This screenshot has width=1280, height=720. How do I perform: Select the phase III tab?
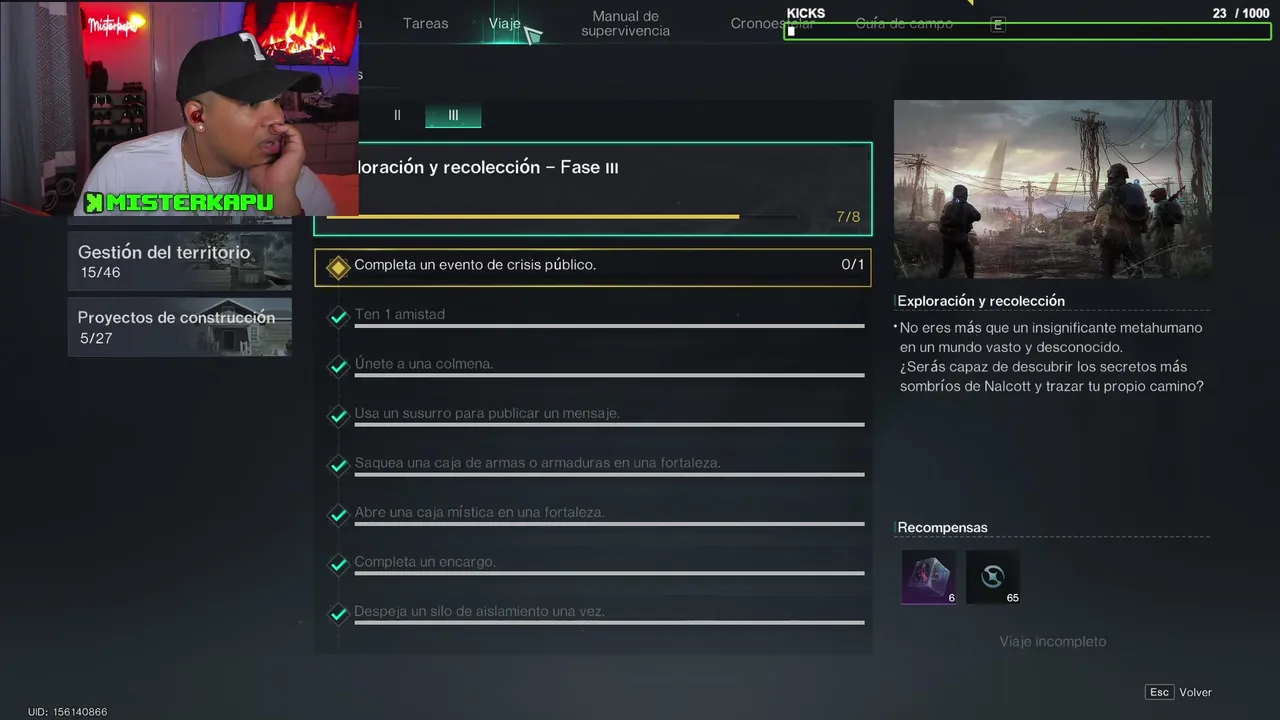[x=453, y=115]
